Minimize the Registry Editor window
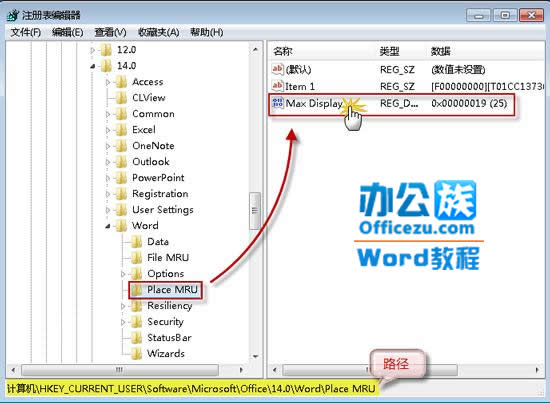Image resolution: width=550 pixels, height=403 pixels. coord(479,15)
